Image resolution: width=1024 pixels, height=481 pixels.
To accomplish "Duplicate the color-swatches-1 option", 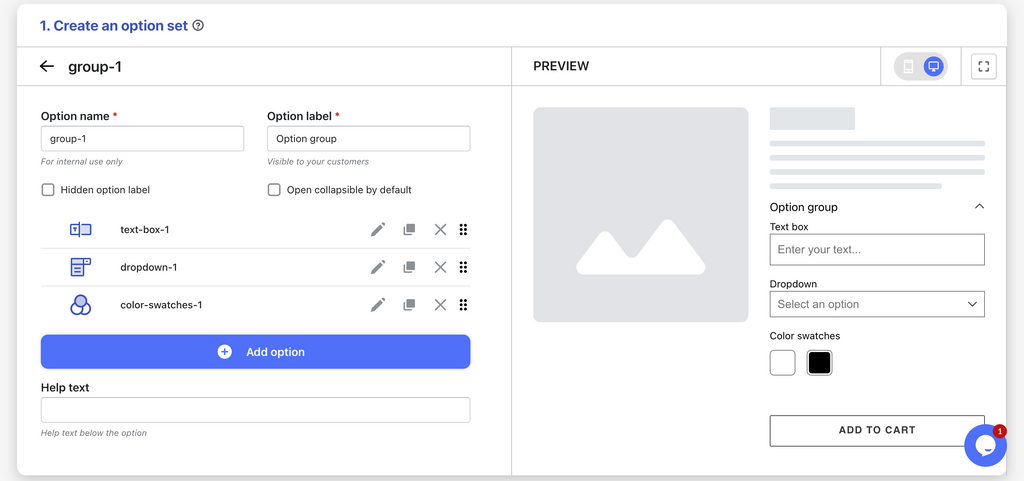I will [409, 305].
